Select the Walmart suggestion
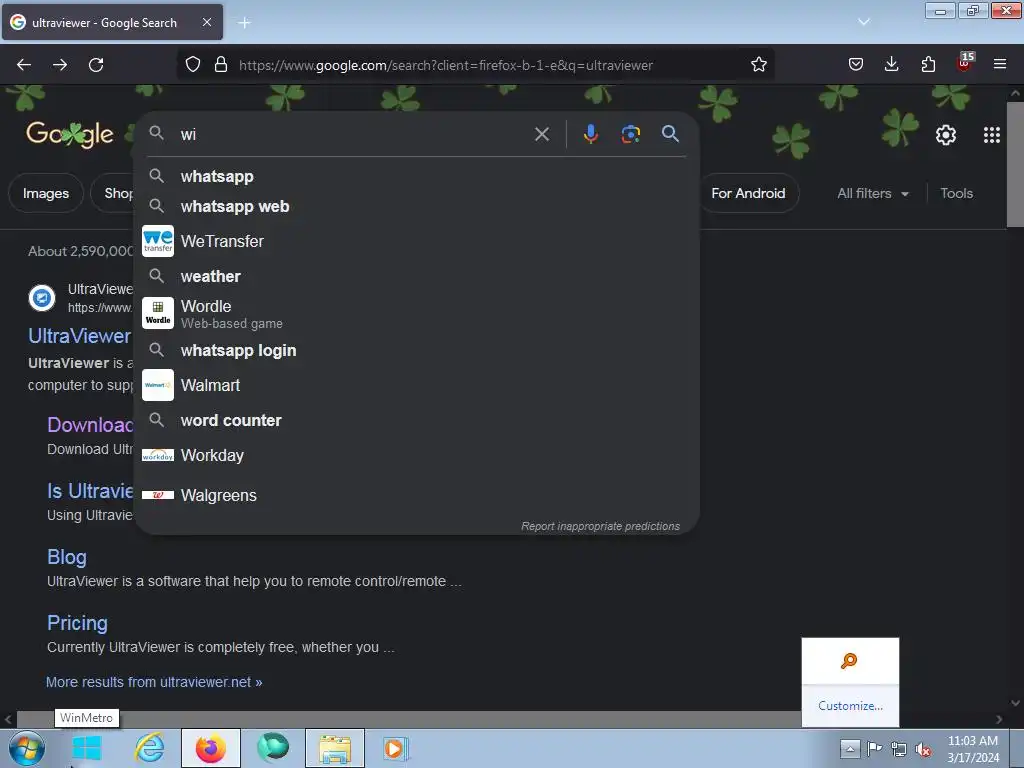The width and height of the screenshot is (1024, 768). coord(417,385)
